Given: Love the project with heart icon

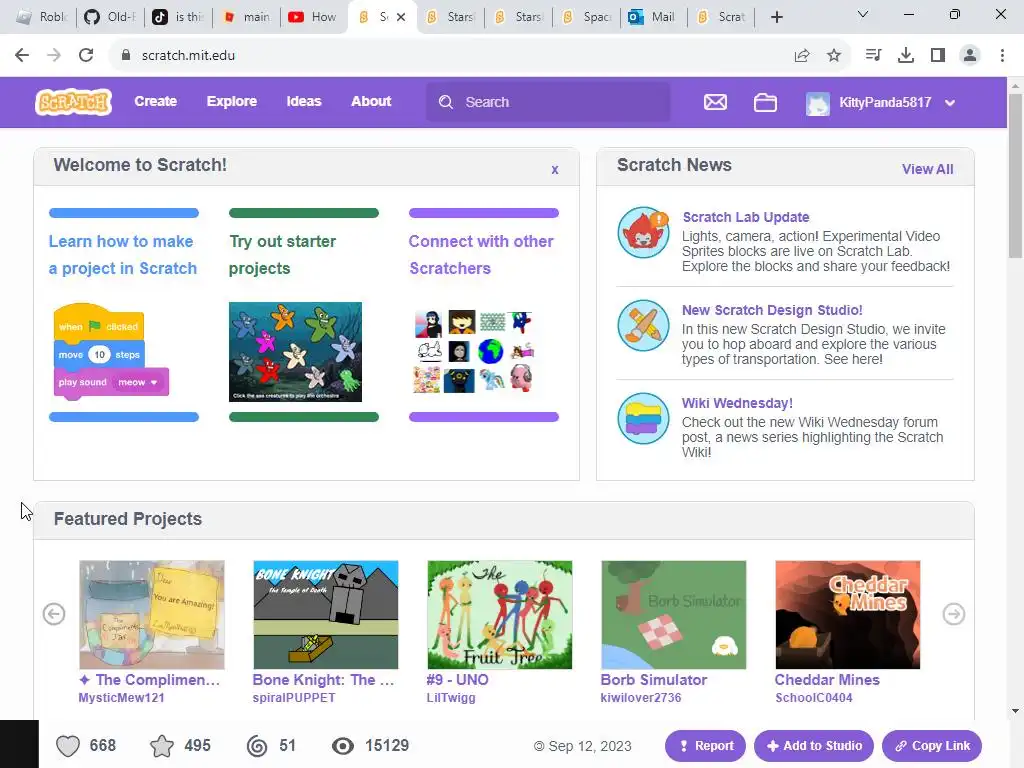Looking at the screenshot, I should [68, 746].
